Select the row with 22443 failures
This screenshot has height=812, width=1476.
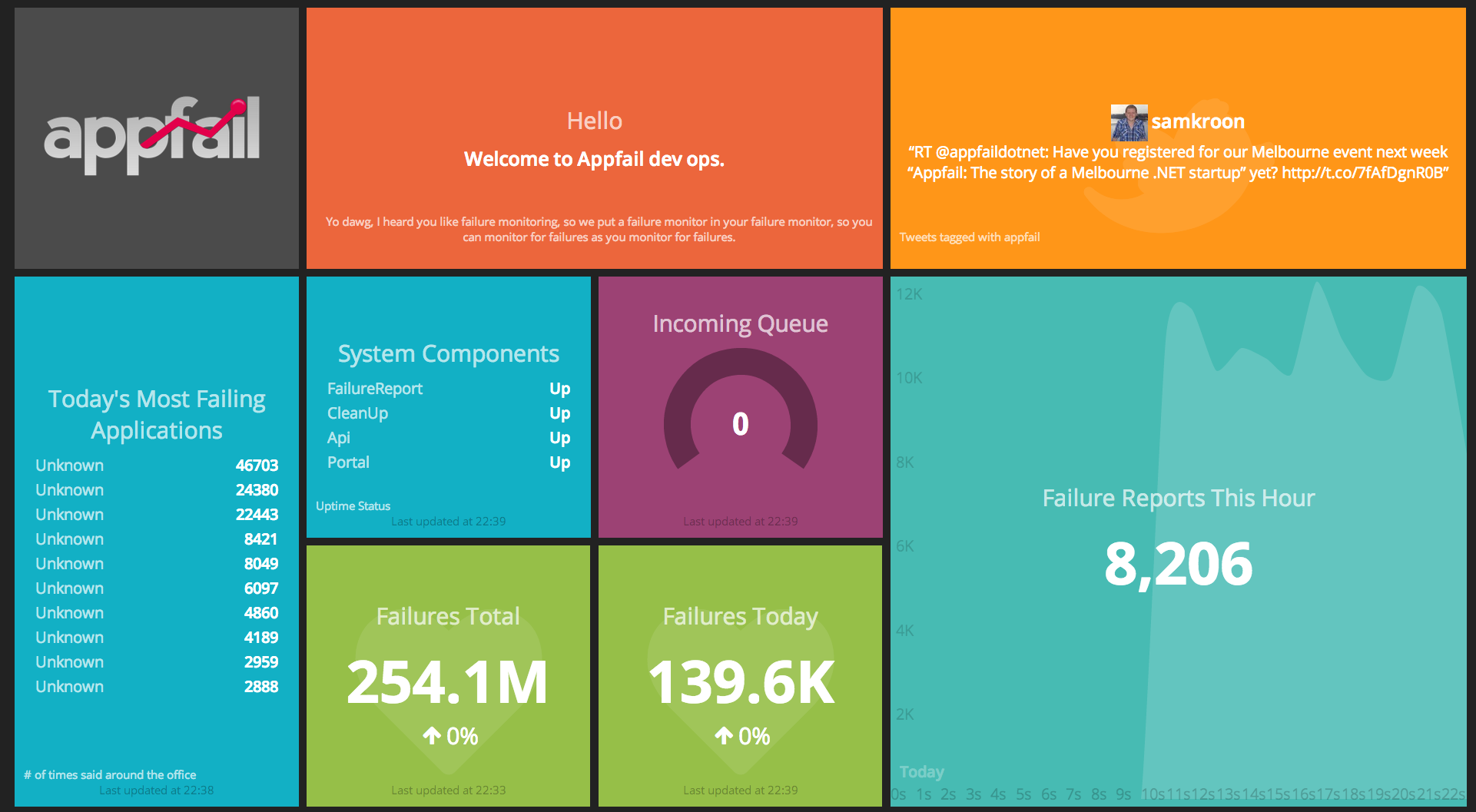157,515
